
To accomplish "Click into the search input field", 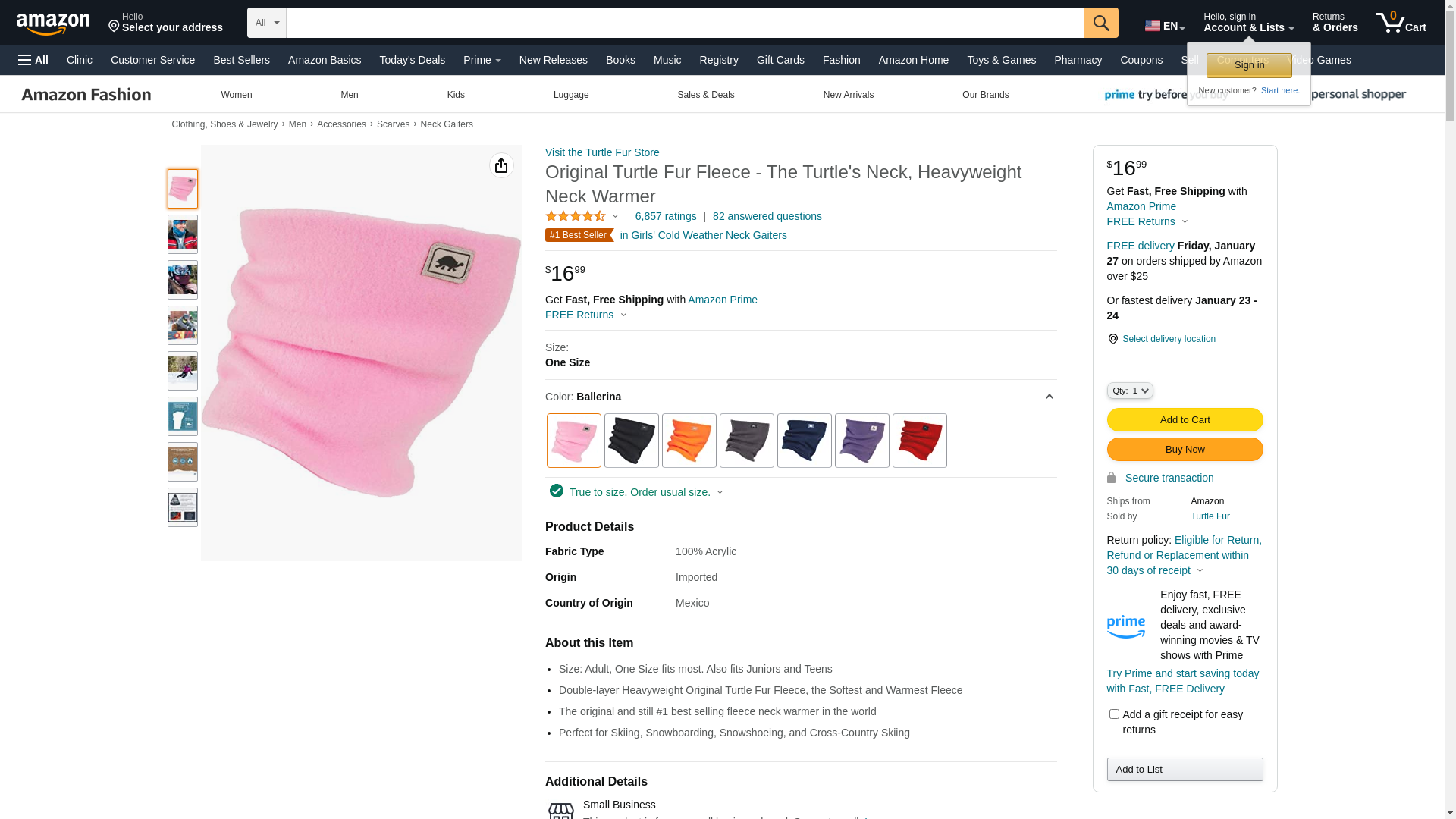I will 685,23.
